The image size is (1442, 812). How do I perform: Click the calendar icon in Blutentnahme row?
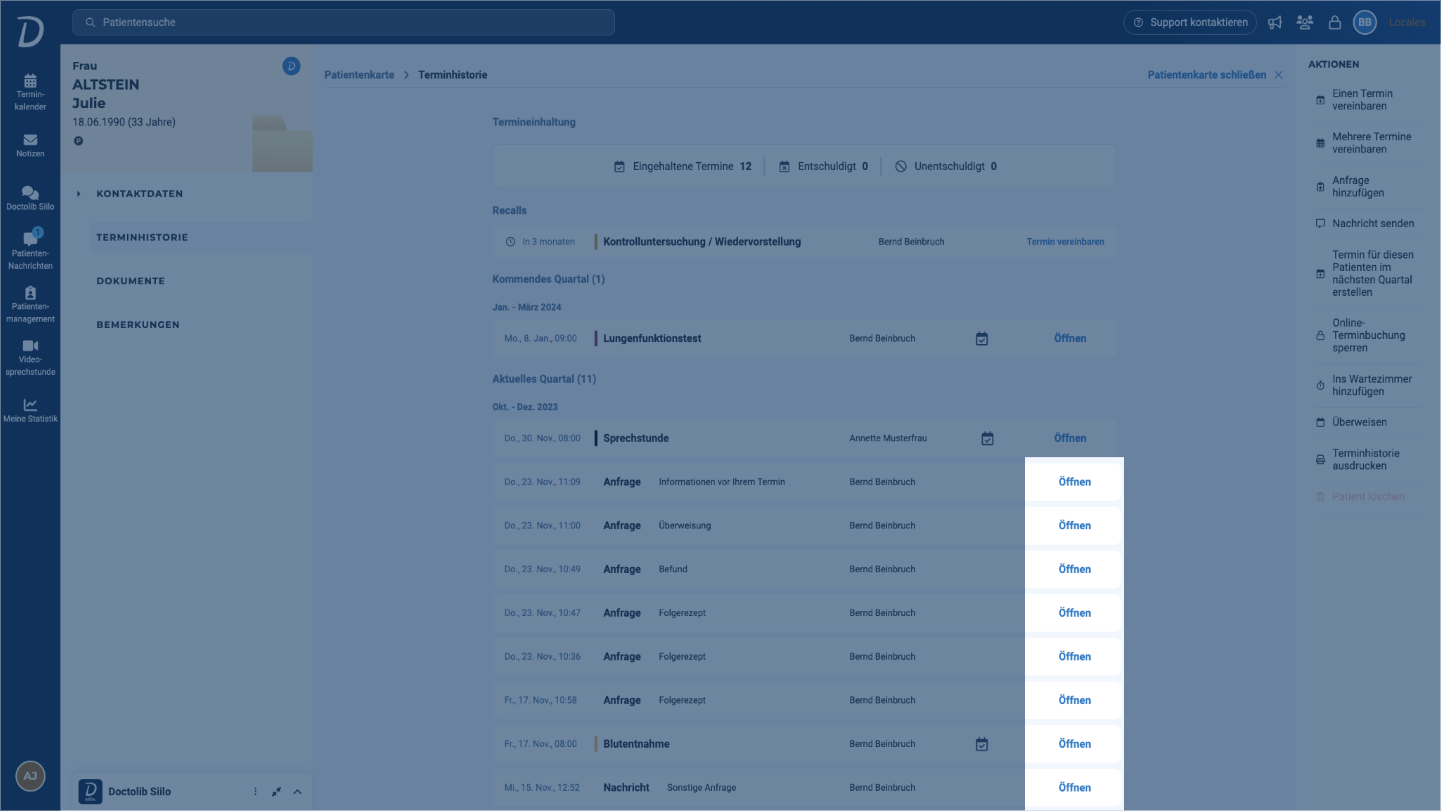click(x=982, y=744)
